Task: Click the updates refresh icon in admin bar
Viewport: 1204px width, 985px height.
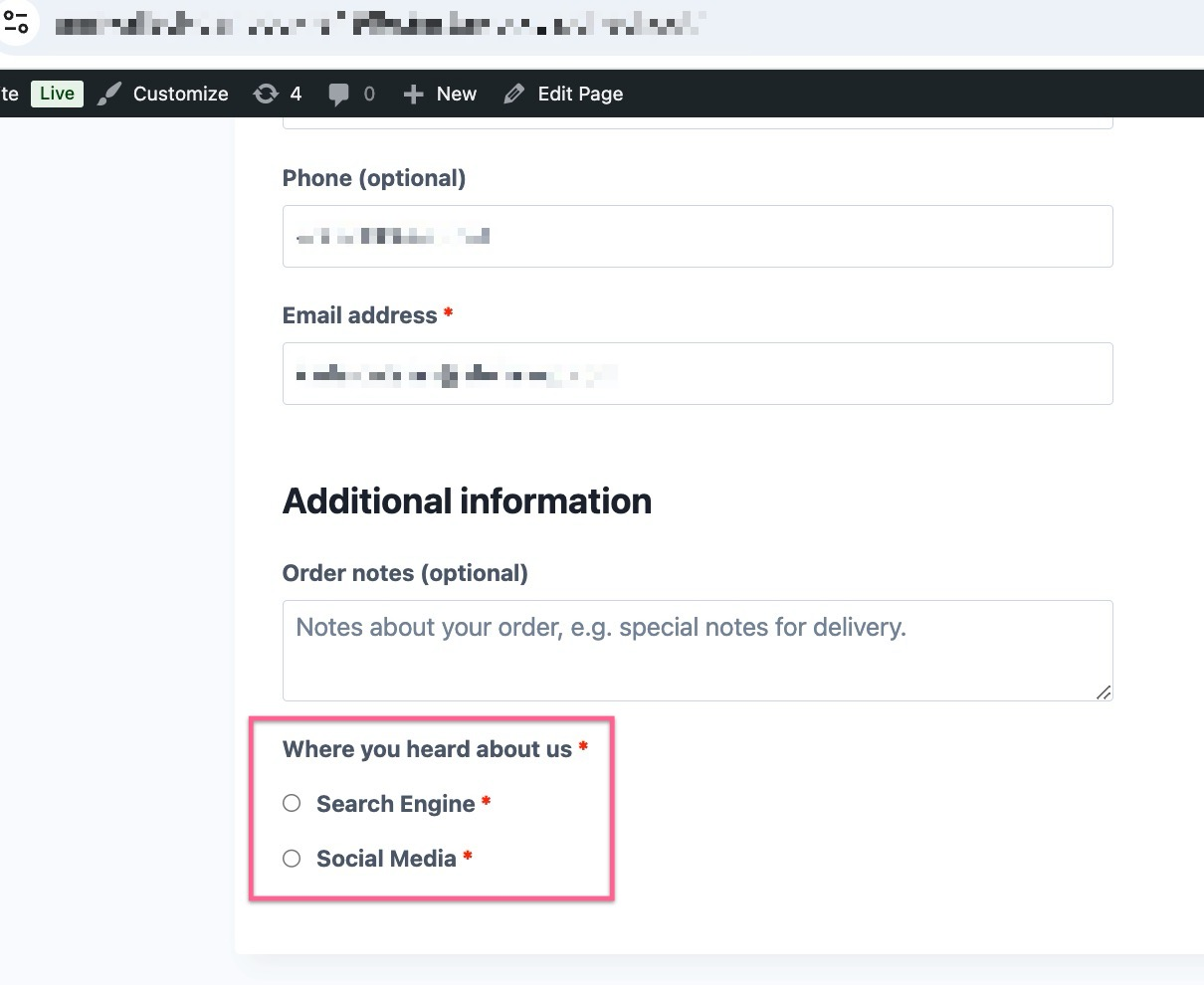Action: pos(265,93)
